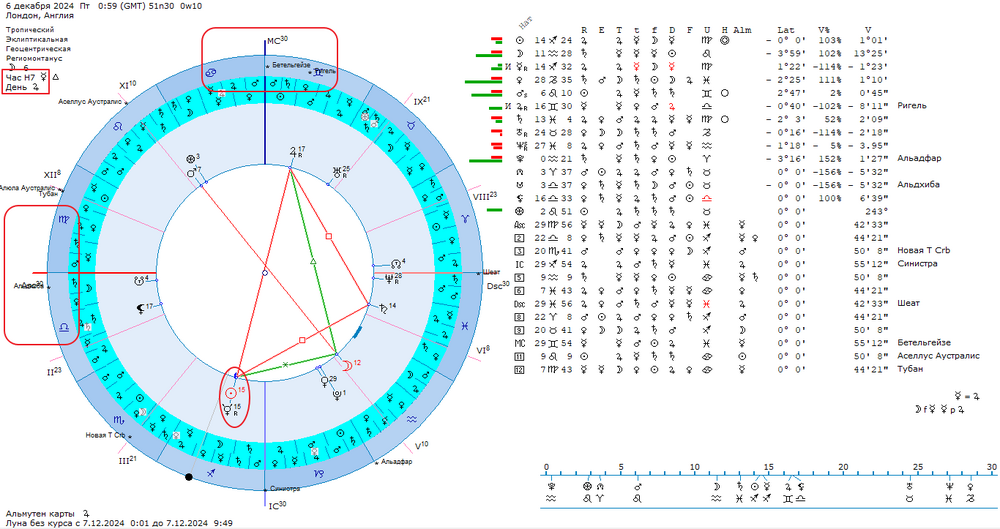Select the Asc row in the planet table
The image size is (1000, 529).
coord(702,225)
